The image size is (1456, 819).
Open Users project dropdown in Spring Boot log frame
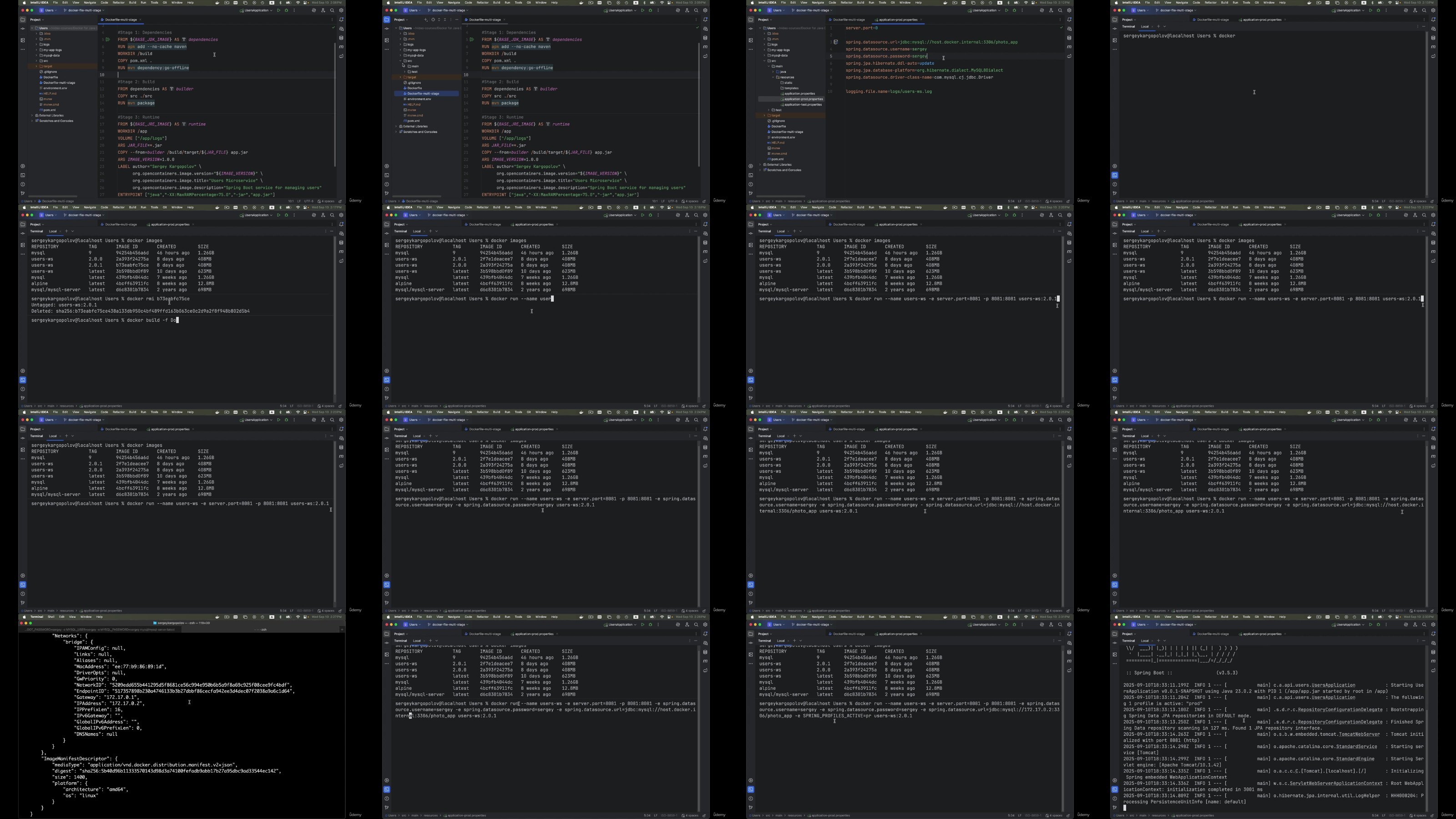point(1141,625)
